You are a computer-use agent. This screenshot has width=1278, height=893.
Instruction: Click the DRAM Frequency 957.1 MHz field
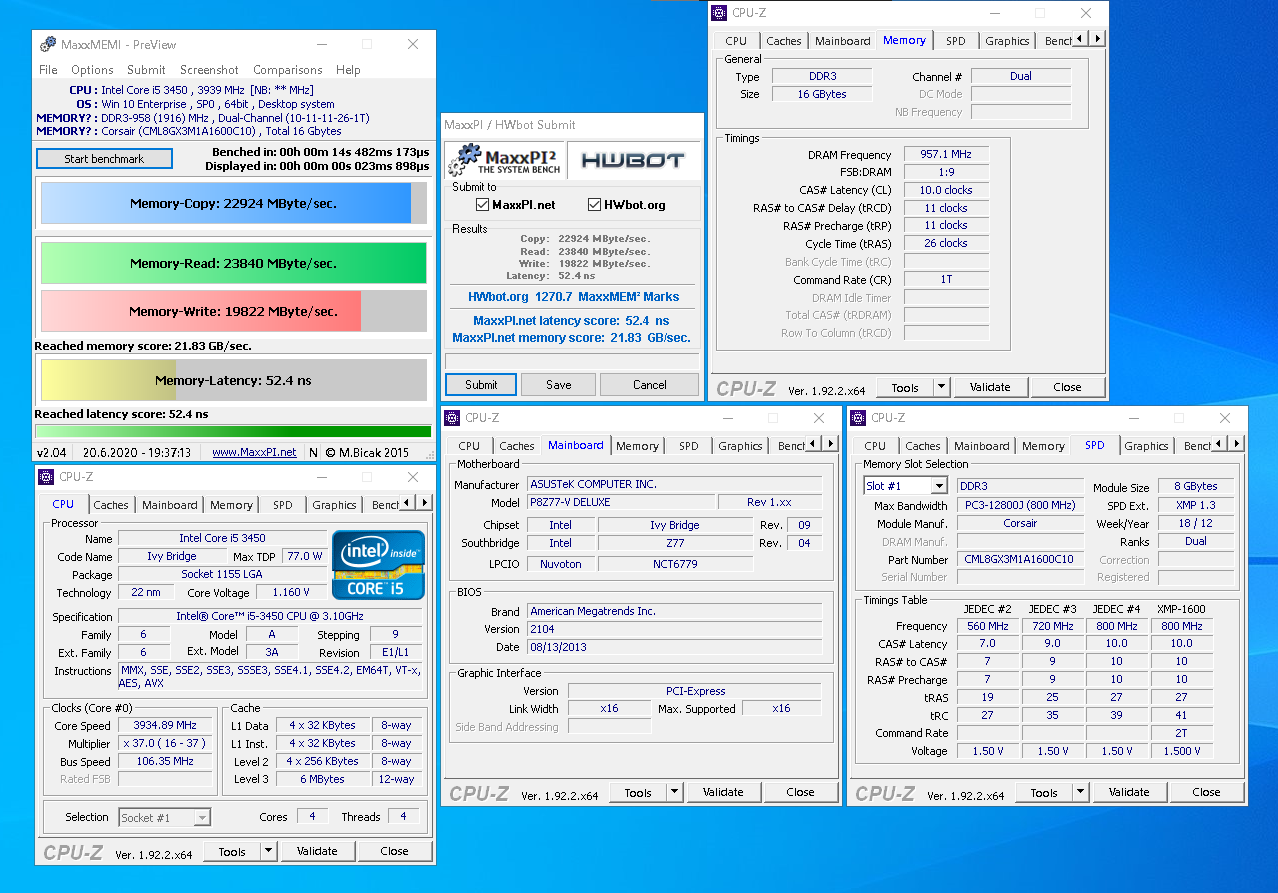click(945, 155)
